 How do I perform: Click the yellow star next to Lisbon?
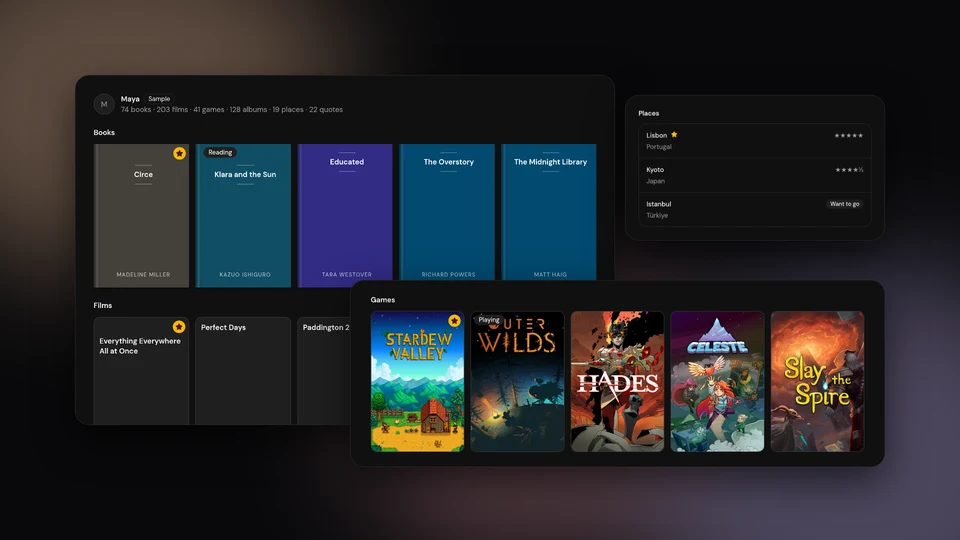point(674,135)
